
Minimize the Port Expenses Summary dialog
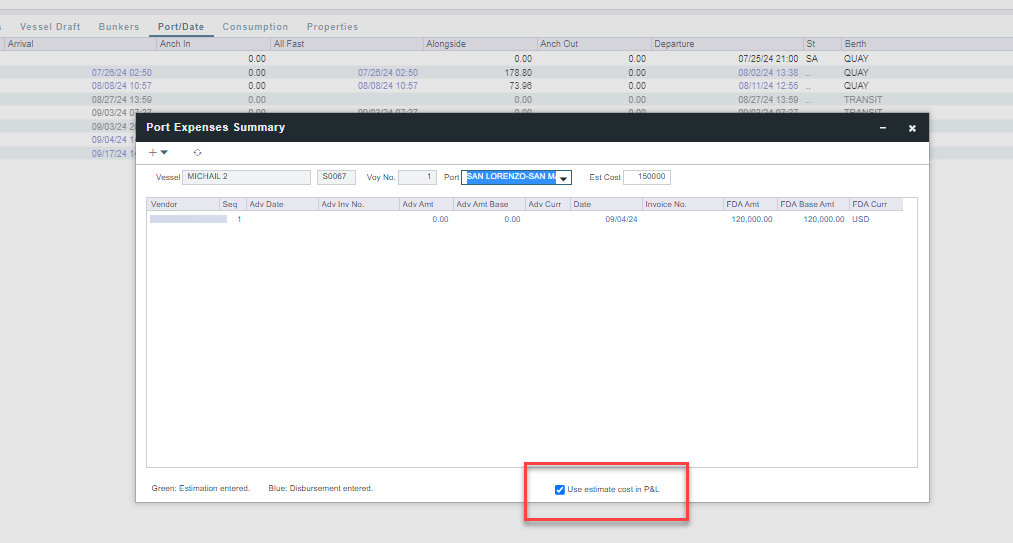tap(882, 128)
